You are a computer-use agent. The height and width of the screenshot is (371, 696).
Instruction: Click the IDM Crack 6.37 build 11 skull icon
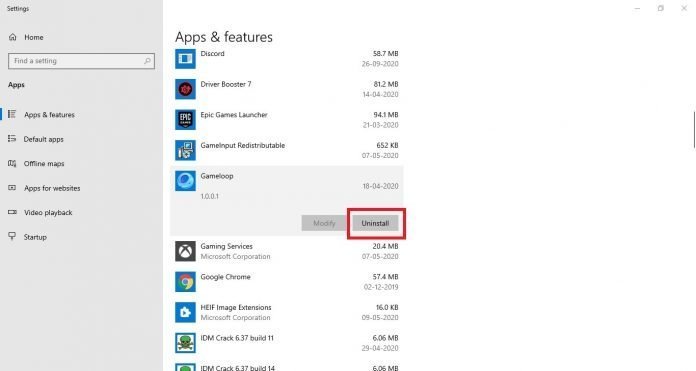(x=185, y=343)
